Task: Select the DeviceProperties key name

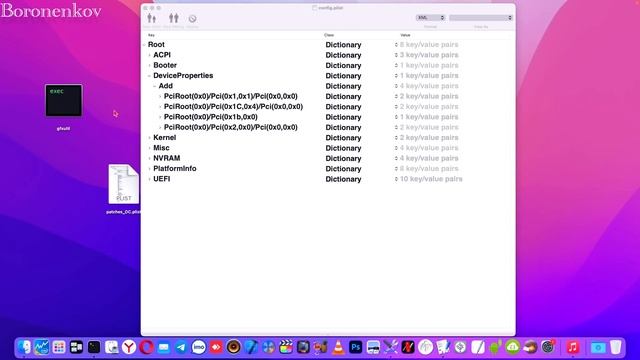Action: tap(183, 76)
